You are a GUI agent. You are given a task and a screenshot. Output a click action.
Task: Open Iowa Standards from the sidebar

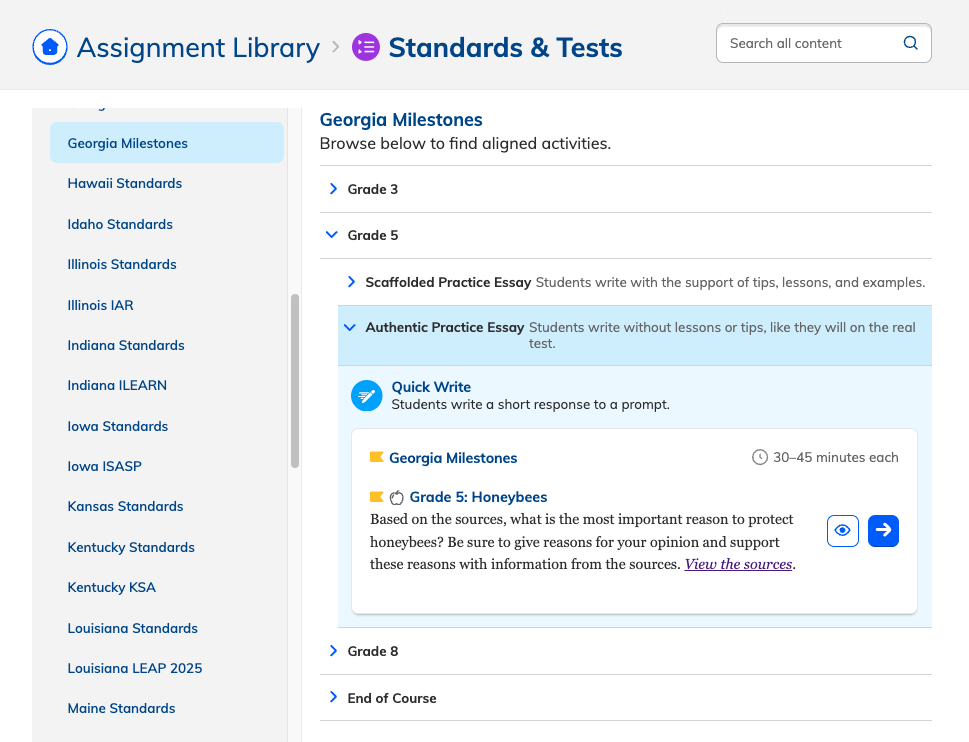117,426
